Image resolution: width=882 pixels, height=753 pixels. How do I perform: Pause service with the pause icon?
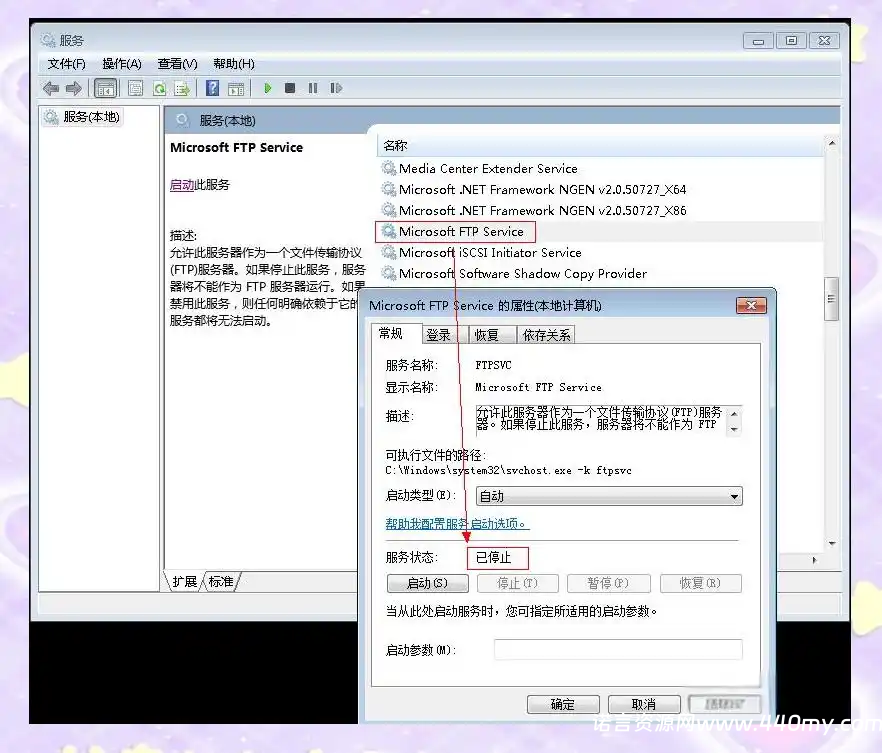point(313,88)
